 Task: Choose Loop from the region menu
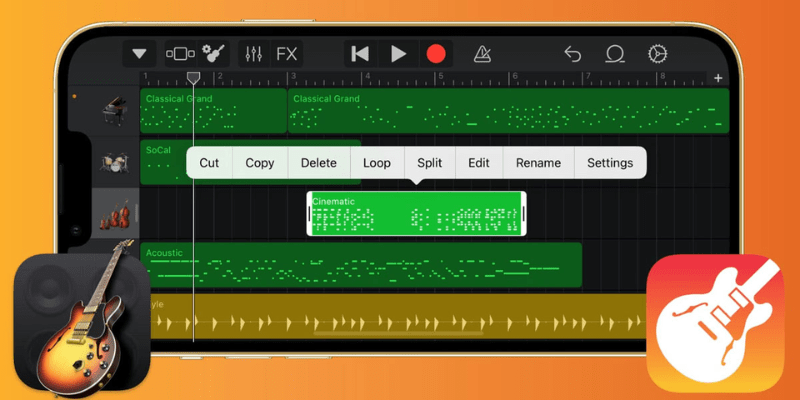coord(377,163)
